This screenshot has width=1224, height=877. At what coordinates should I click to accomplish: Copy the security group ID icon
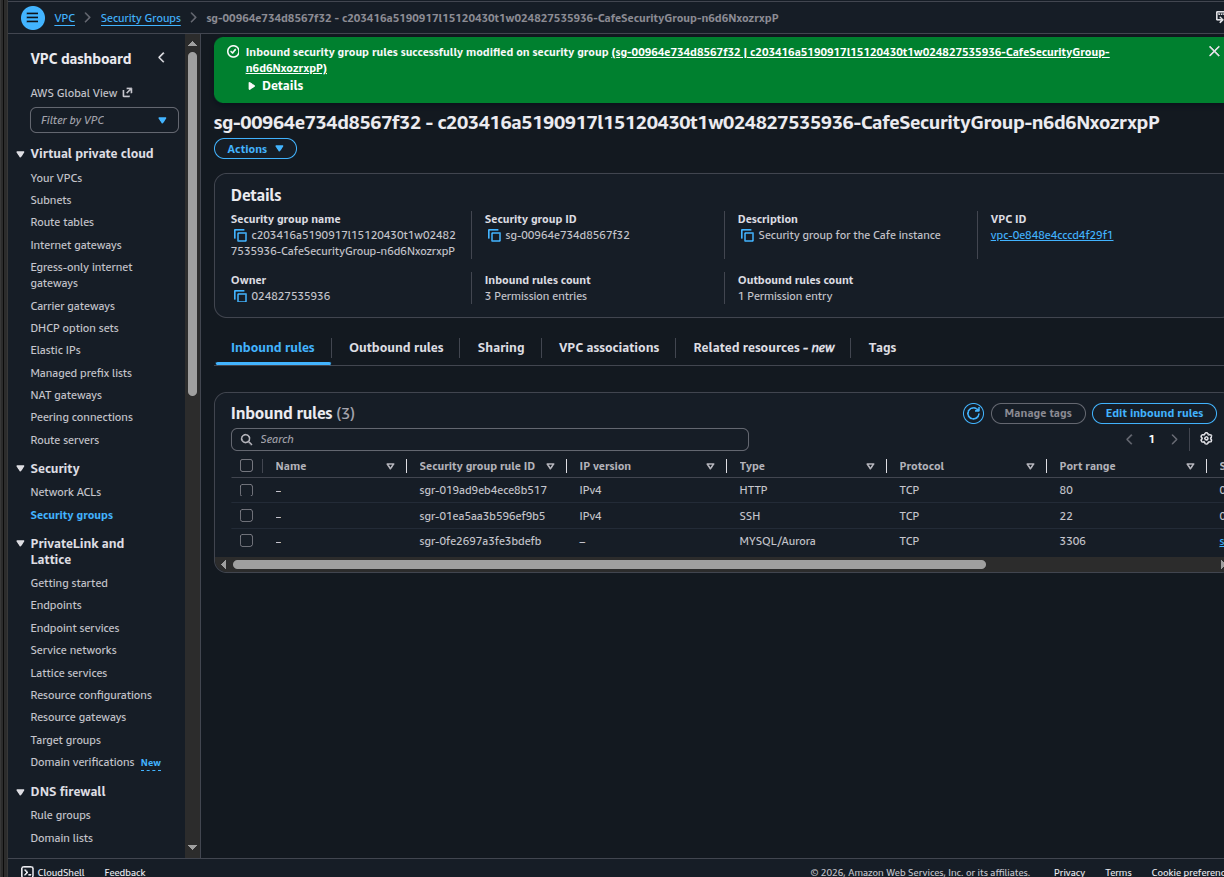tap(494, 236)
